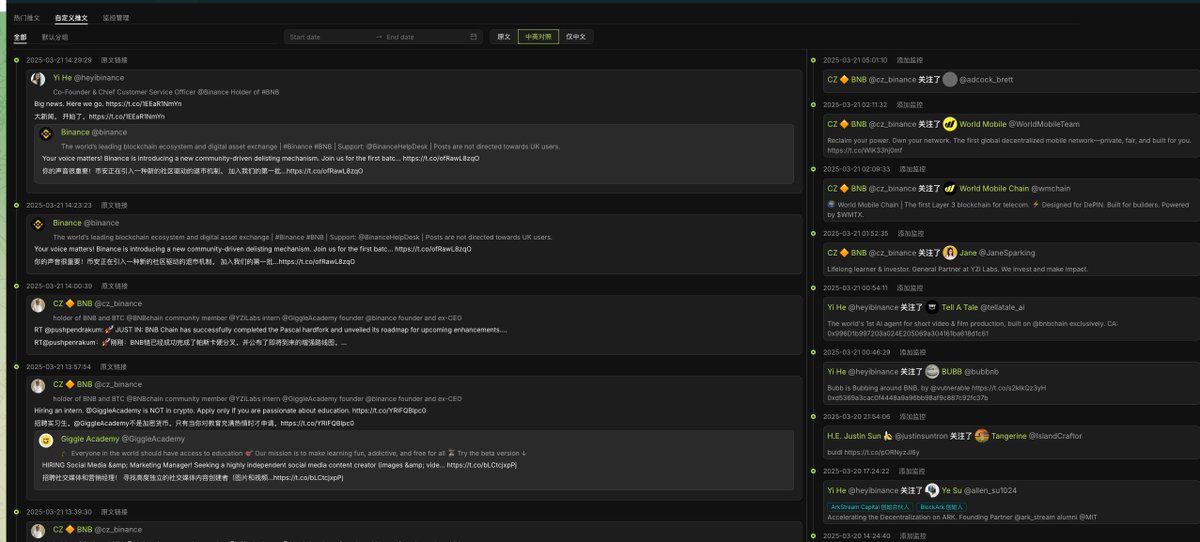The image size is (1200, 542).
Task: Click the ArkStream Capital tag
Action: (869, 507)
